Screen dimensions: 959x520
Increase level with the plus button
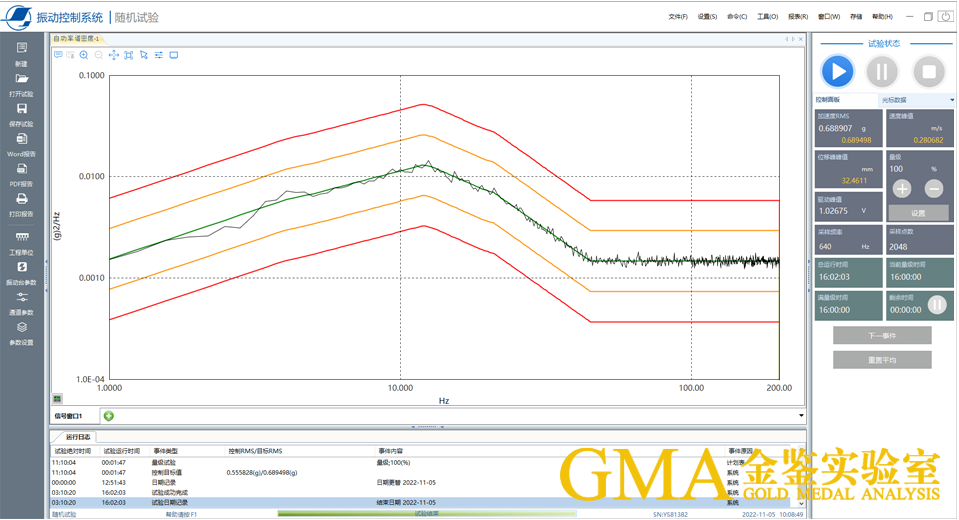pyautogui.click(x=901, y=189)
